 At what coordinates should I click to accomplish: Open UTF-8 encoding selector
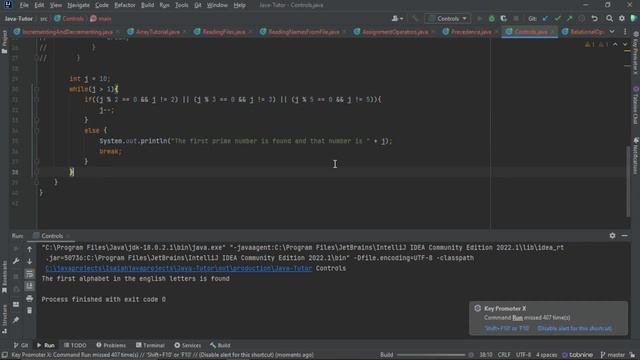click(x=523, y=355)
